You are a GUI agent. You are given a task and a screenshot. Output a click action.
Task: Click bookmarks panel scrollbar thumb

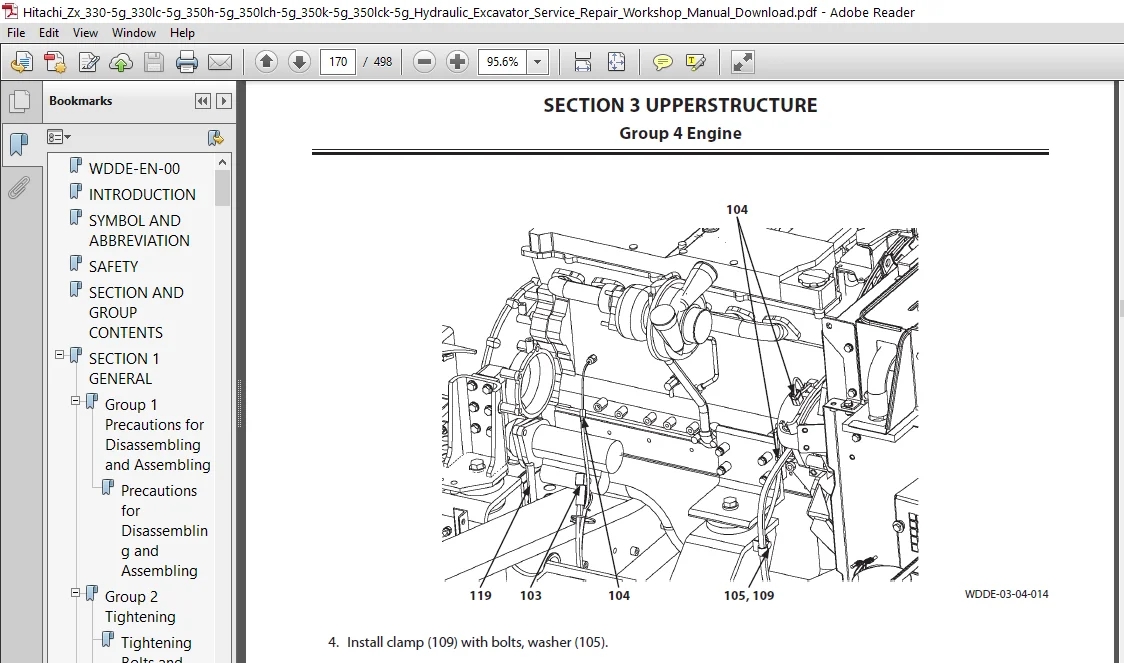click(x=222, y=188)
